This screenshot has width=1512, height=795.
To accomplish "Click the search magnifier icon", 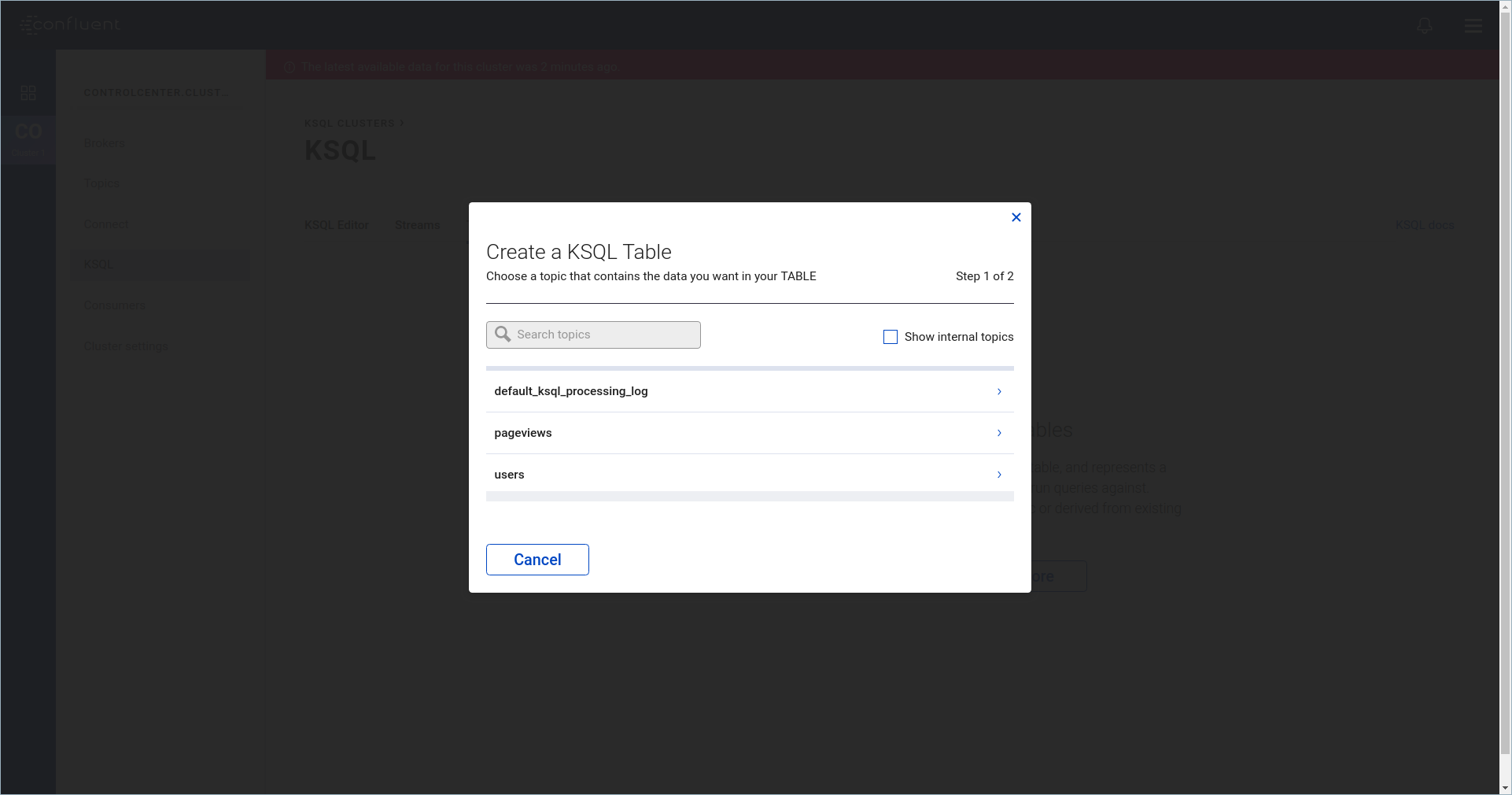I will click(x=503, y=335).
